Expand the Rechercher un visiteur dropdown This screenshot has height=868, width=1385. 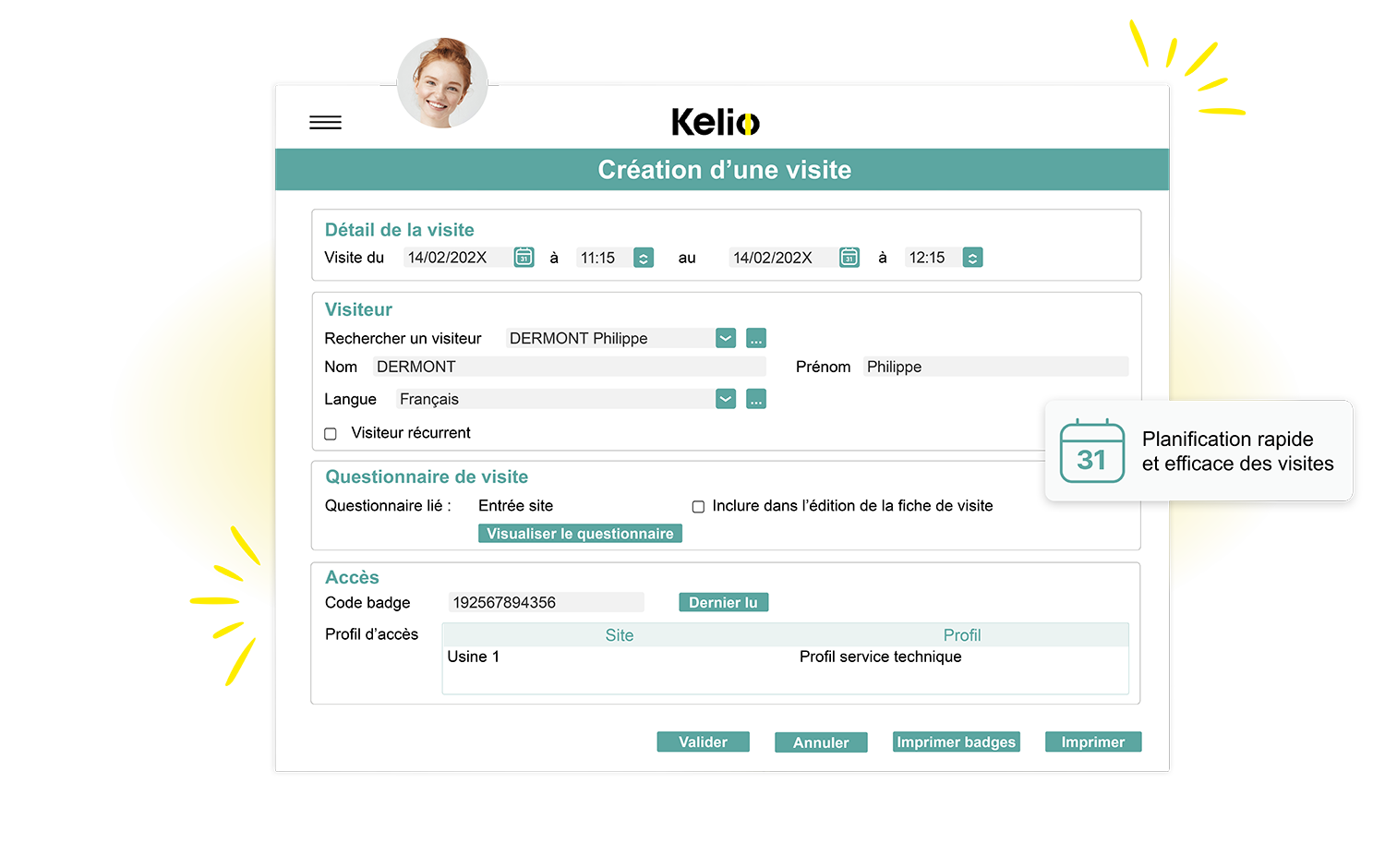tap(726, 338)
